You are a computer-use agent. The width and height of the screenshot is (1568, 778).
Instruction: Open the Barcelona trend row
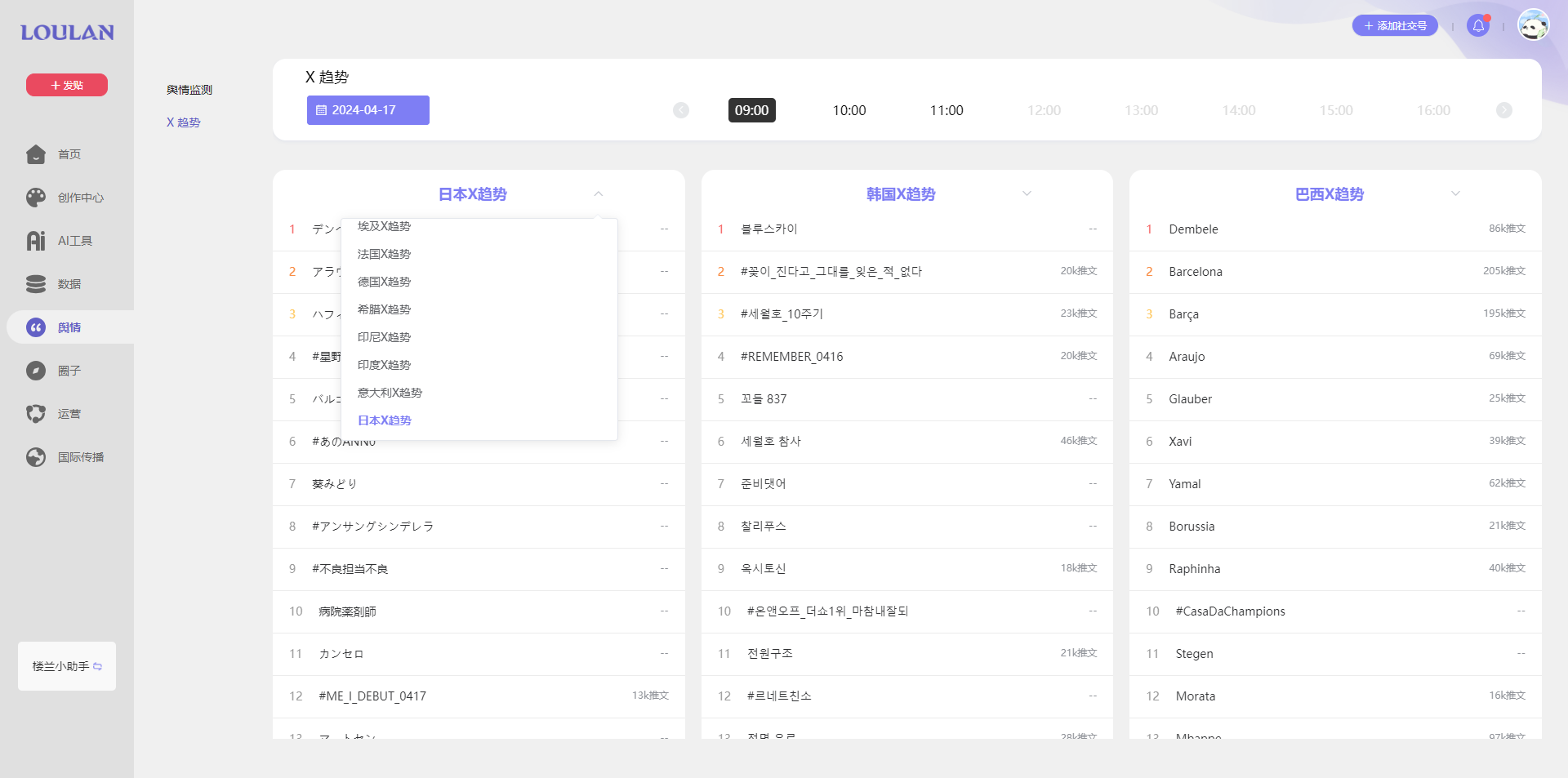coord(1335,272)
